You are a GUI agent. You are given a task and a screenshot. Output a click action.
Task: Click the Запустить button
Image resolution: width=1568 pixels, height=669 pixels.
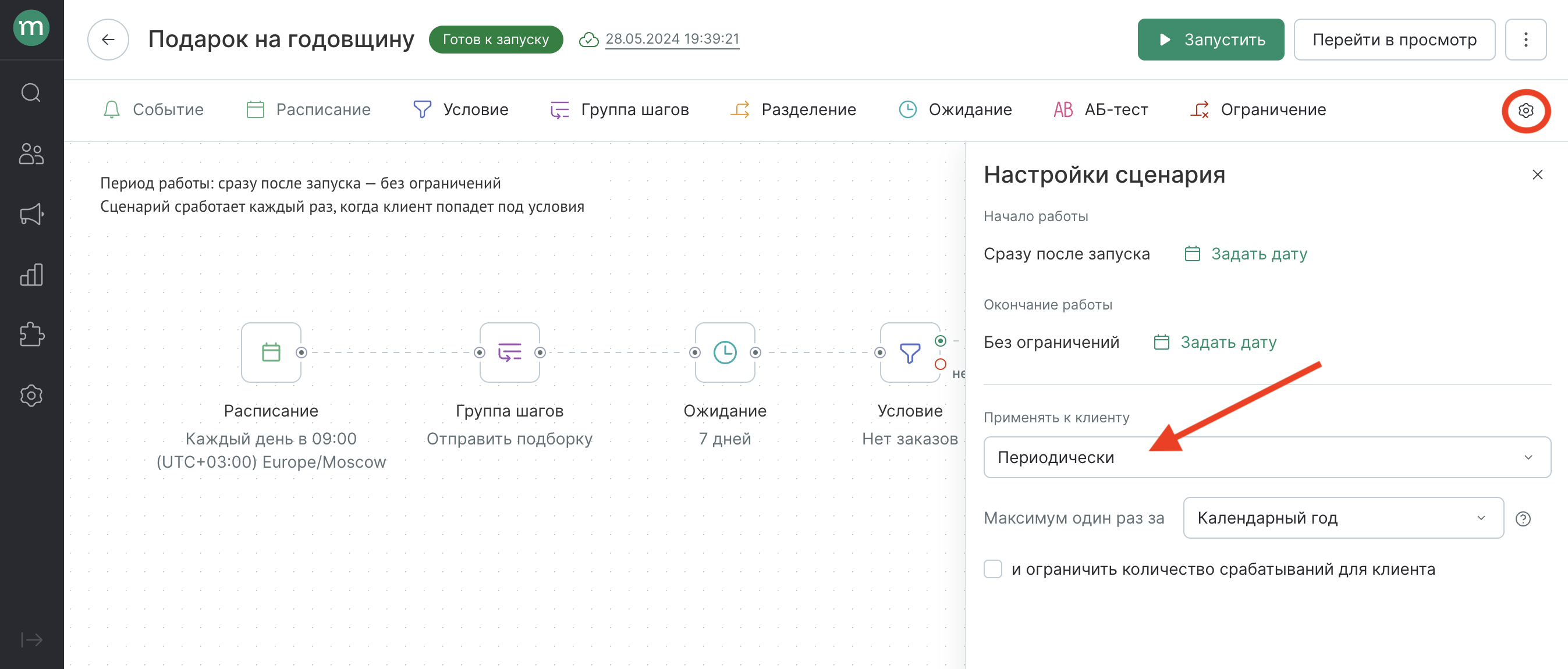[x=1211, y=40]
